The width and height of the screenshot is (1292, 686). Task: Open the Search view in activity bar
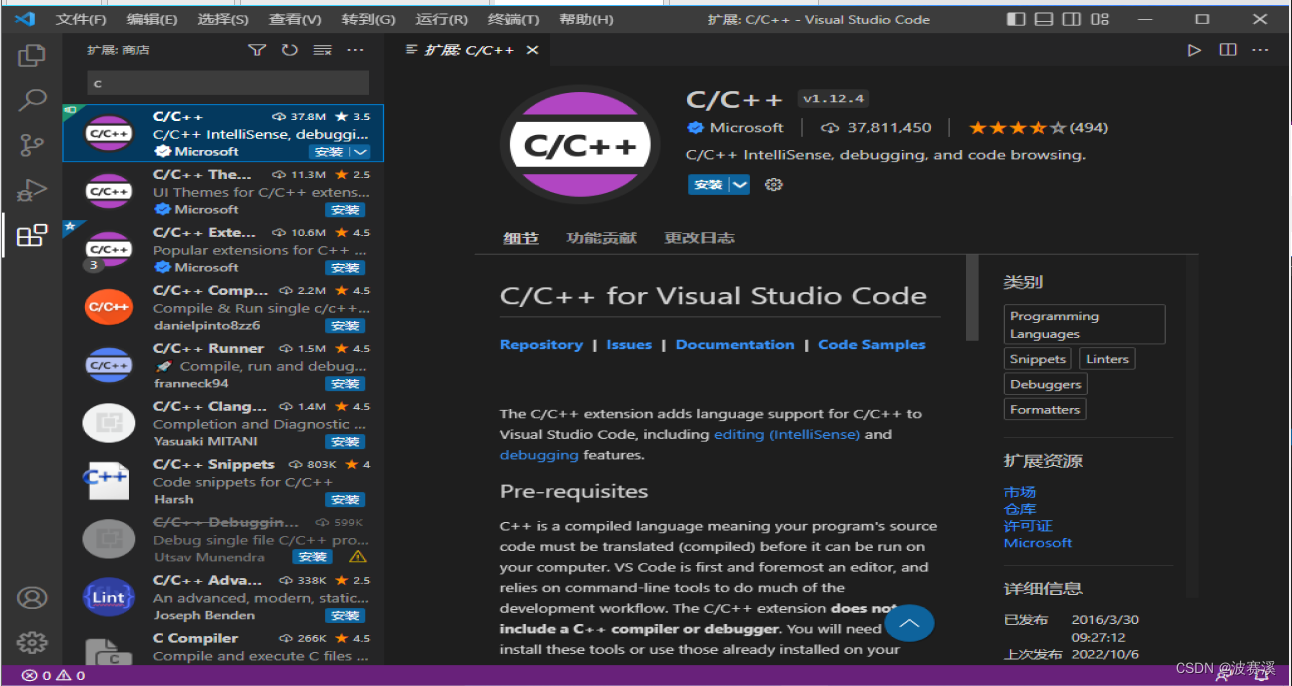tap(32, 100)
